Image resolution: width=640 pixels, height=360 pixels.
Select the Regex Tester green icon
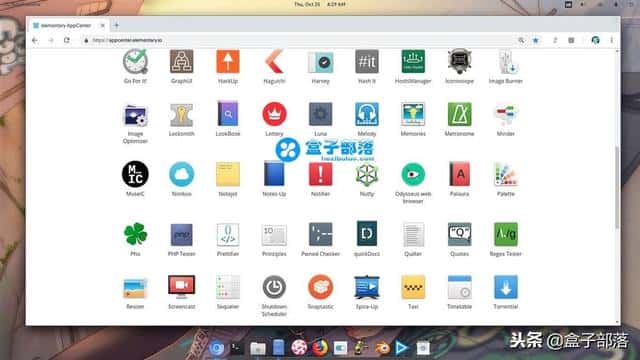click(x=506, y=234)
